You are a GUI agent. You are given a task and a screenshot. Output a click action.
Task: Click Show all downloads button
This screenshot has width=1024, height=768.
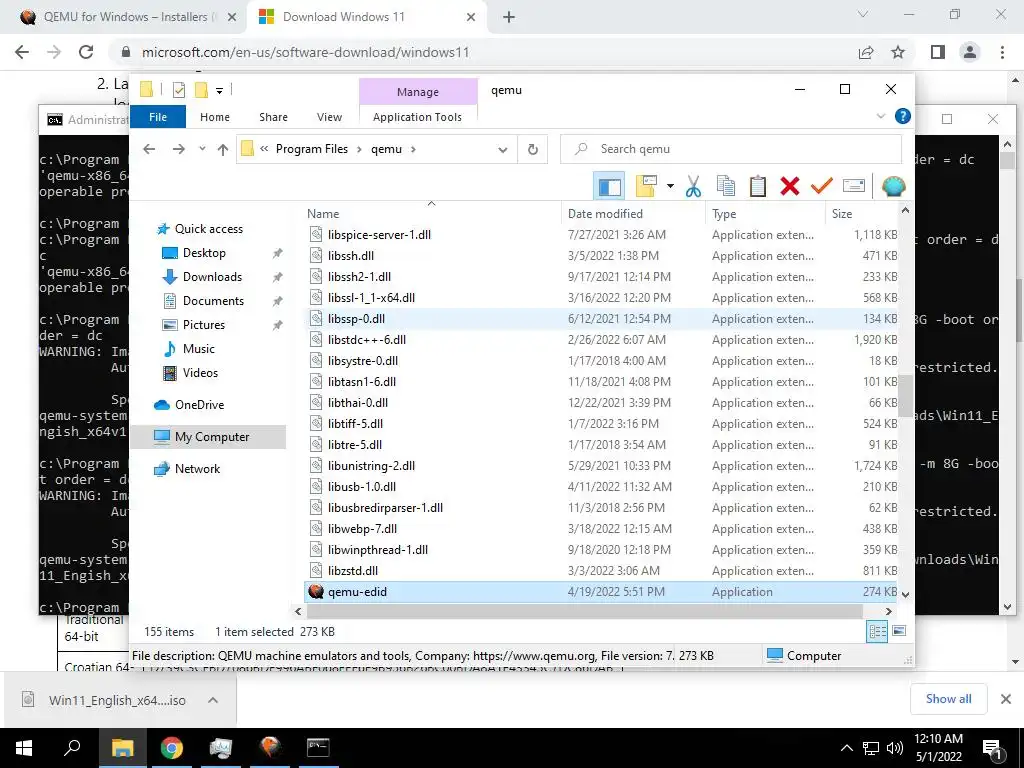point(948,699)
